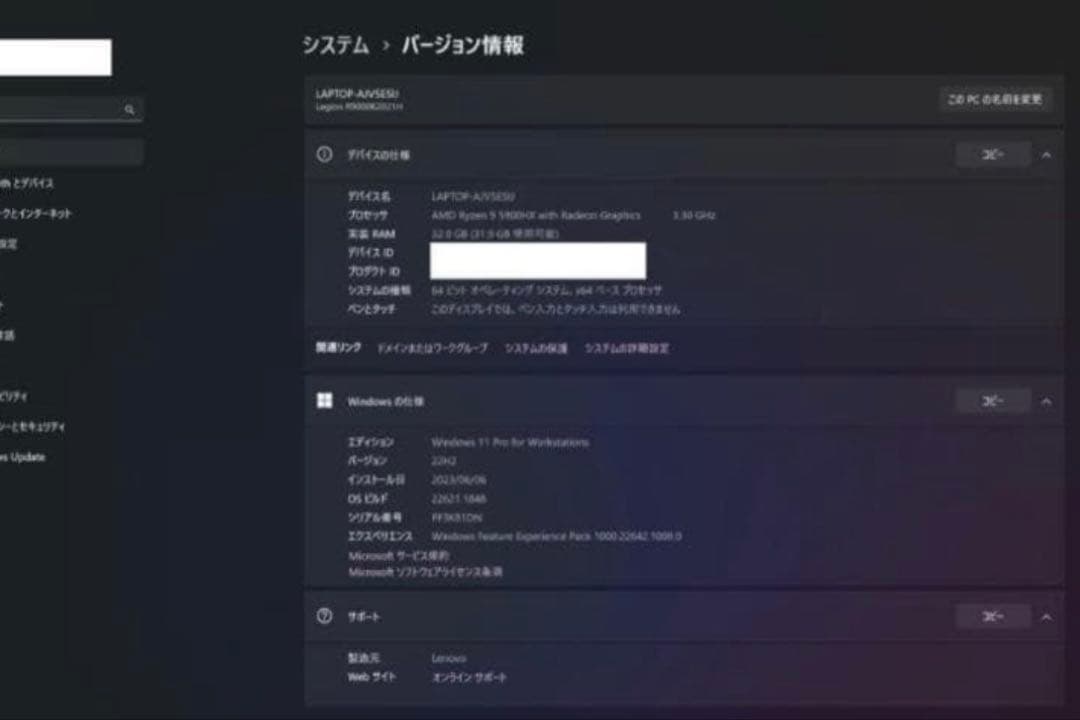Click the info icon next to デバイスの仕様
This screenshot has height=720, width=1080.
(322, 155)
